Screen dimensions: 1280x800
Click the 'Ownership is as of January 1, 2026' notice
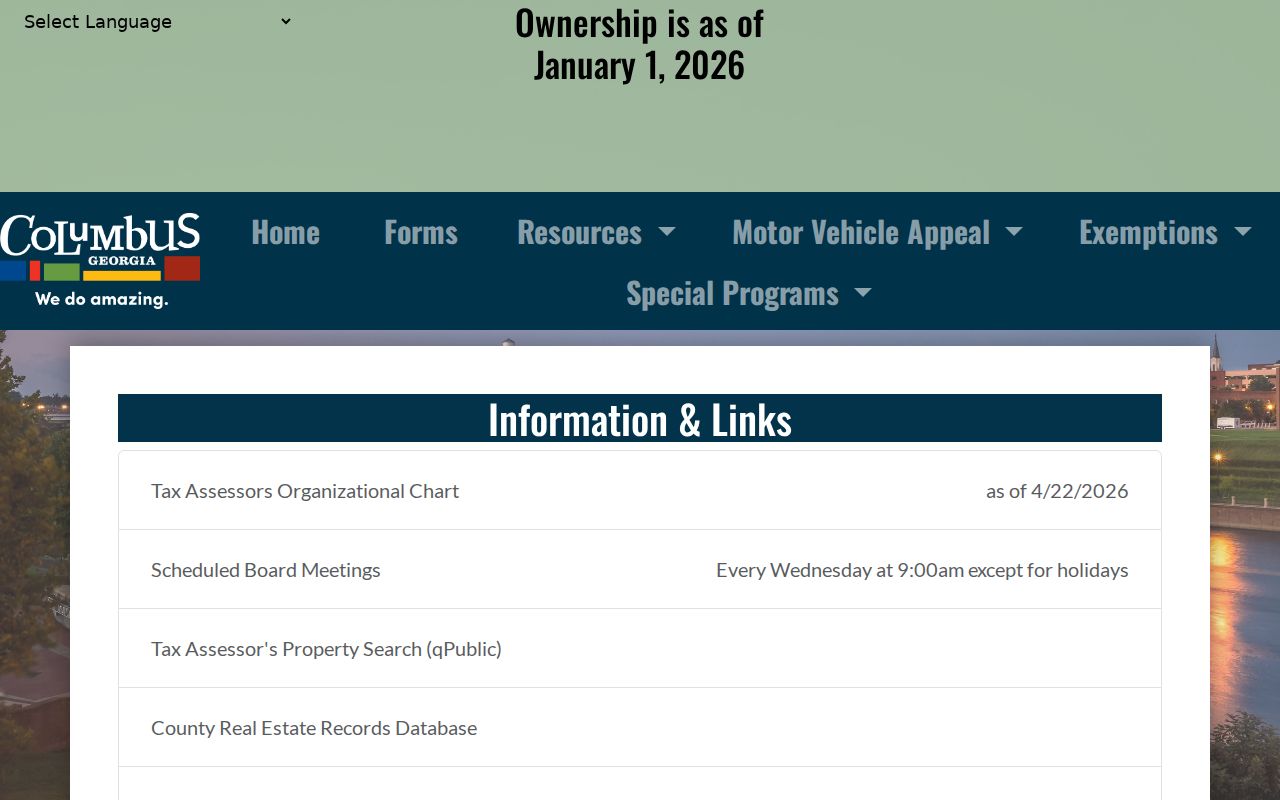tap(640, 44)
